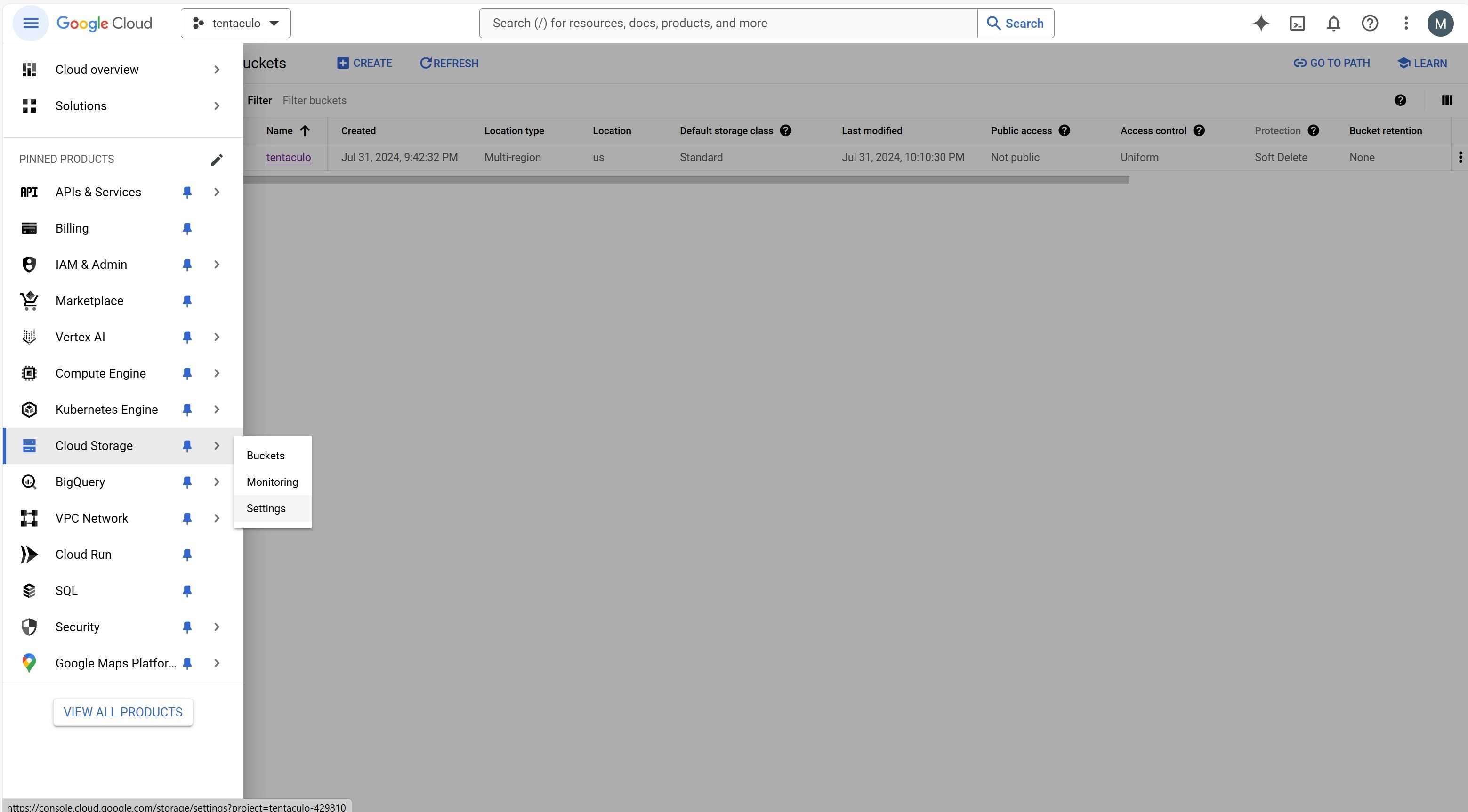
Task: Show Default storage class help tooltip
Action: click(x=785, y=130)
